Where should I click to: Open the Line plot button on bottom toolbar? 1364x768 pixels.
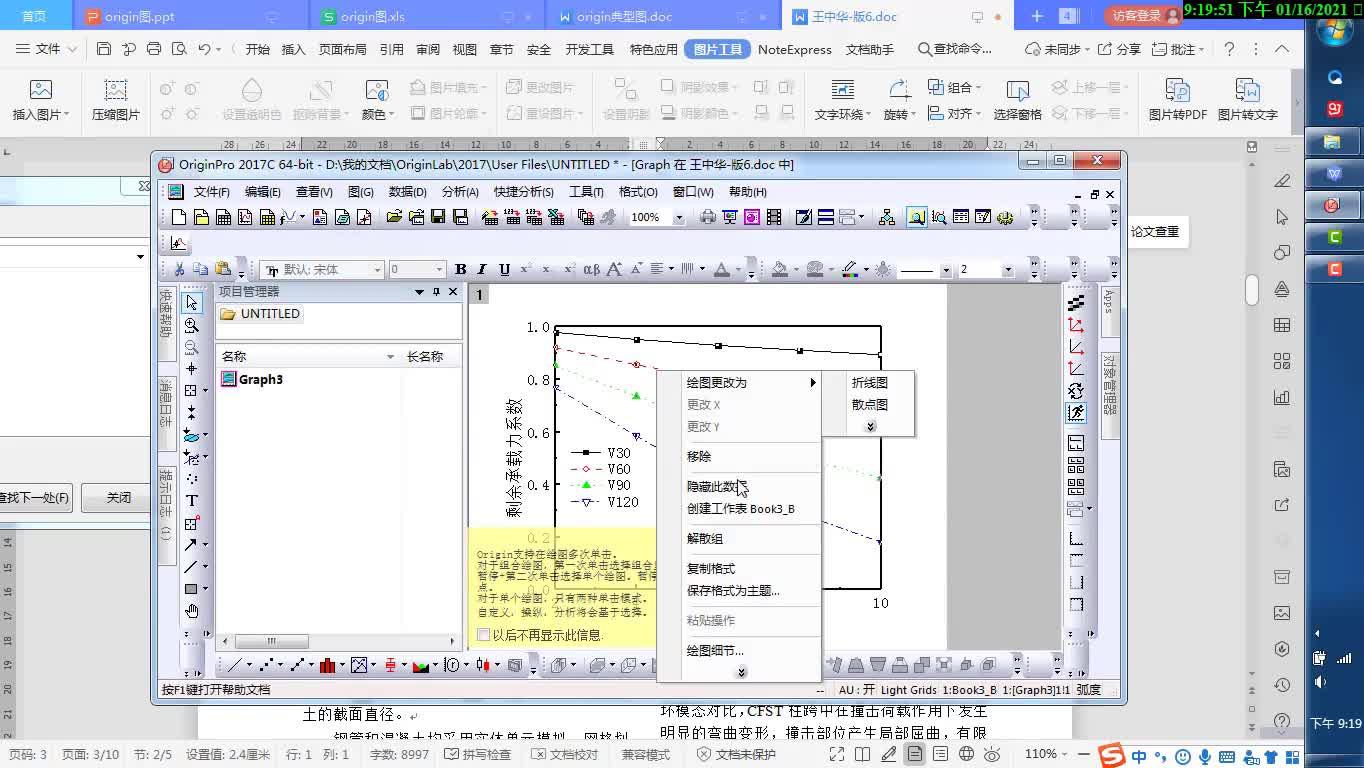coord(236,665)
